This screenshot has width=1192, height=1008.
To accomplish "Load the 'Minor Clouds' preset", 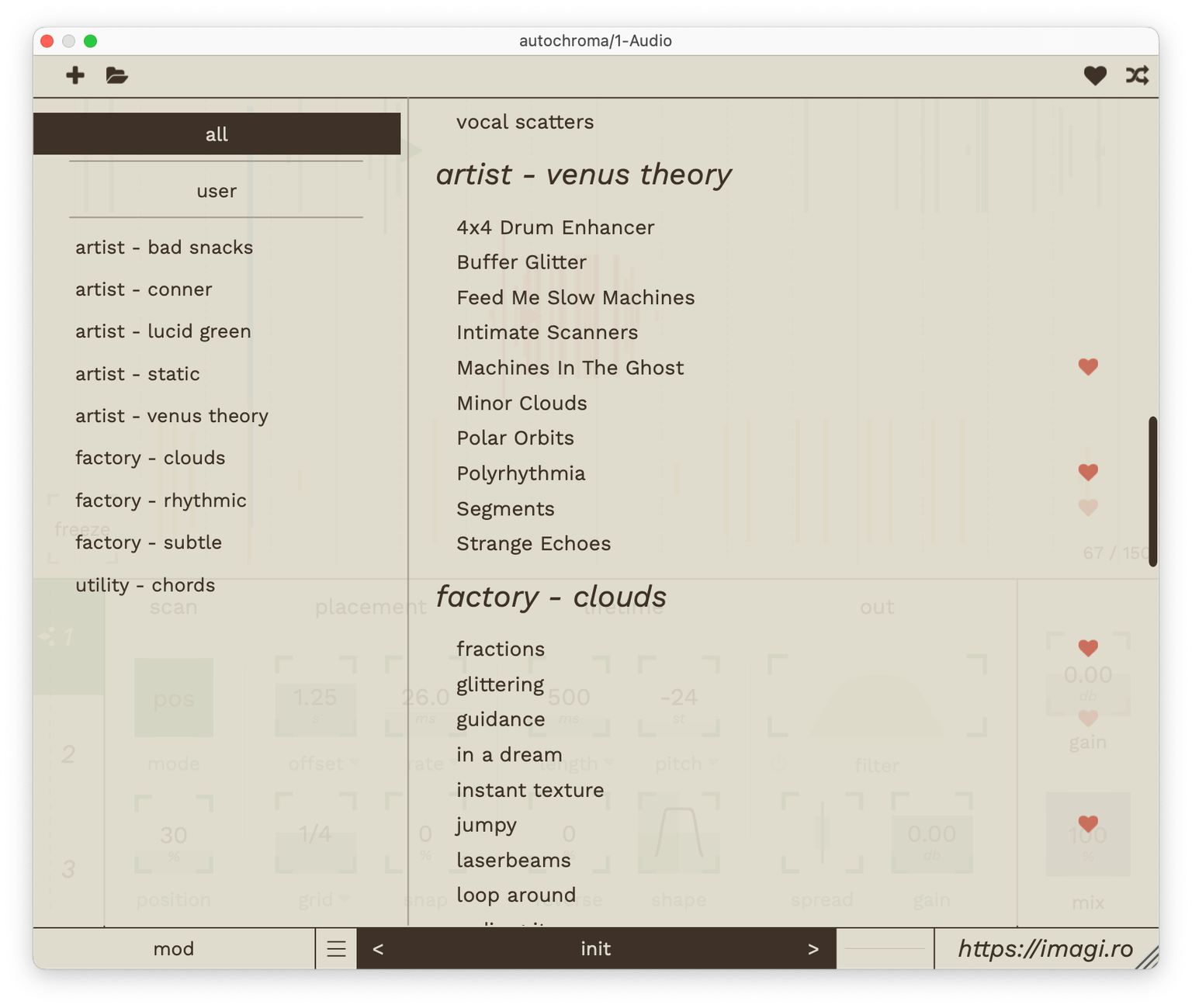I will pos(521,404).
